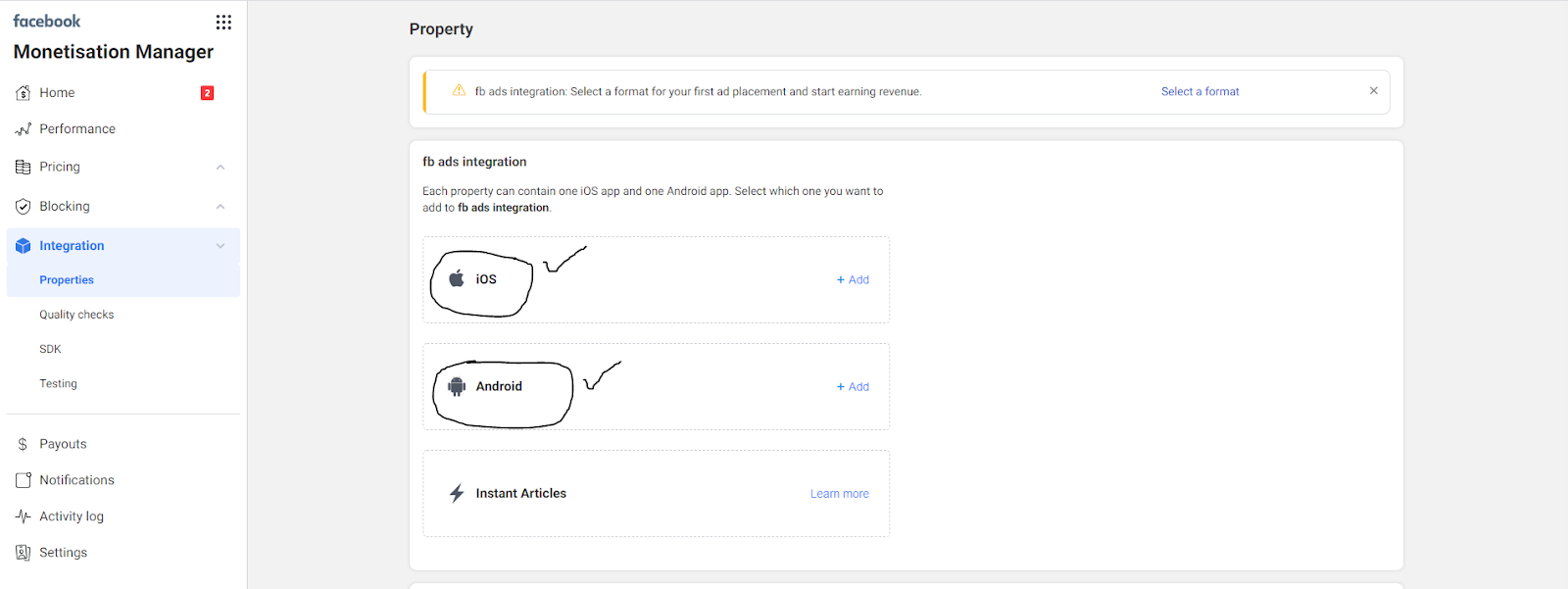Click the Apple iOS logo icon

coord(457,278)
